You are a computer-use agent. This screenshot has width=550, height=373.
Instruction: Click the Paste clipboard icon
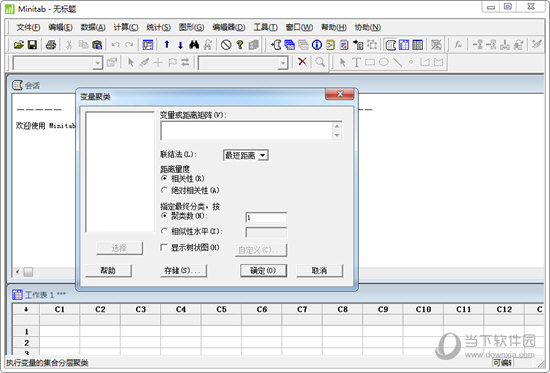point(97,45)
